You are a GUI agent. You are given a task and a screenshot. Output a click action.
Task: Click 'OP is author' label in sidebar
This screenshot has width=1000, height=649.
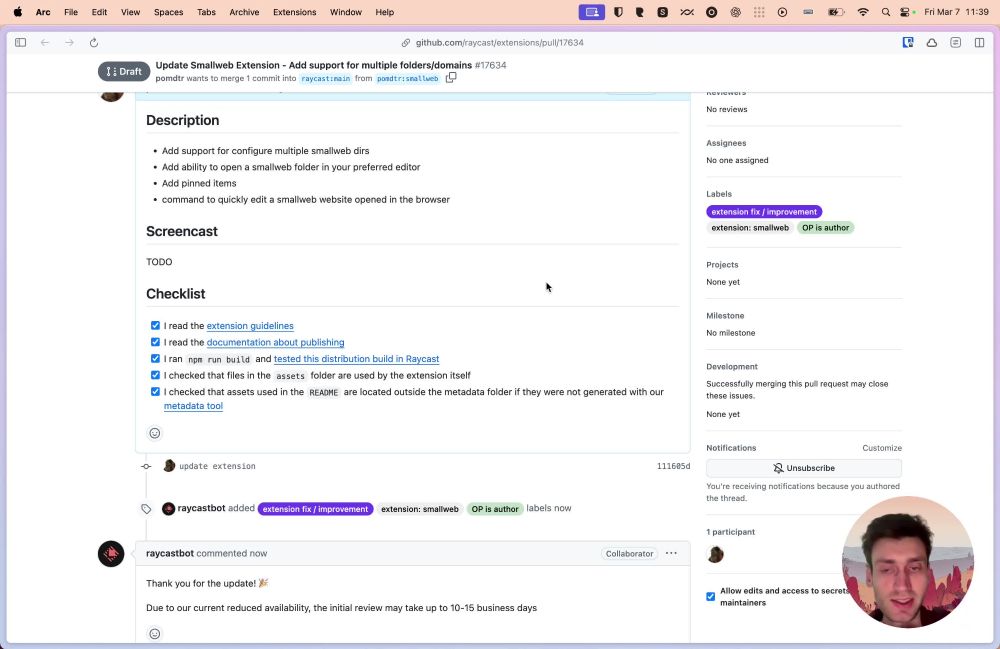coord(825,228)
